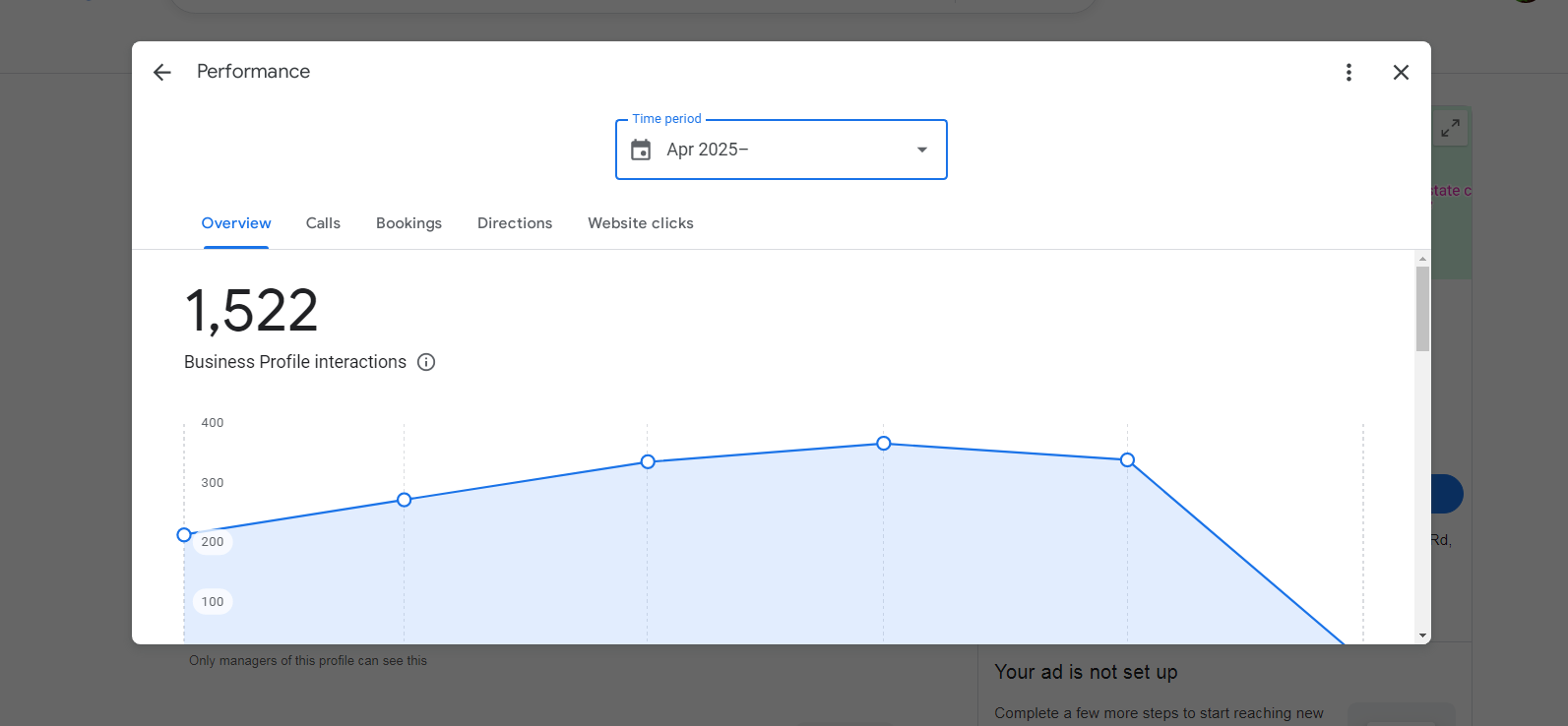Open the Directions tab
1568x726 pixels.
pos(515,223)
